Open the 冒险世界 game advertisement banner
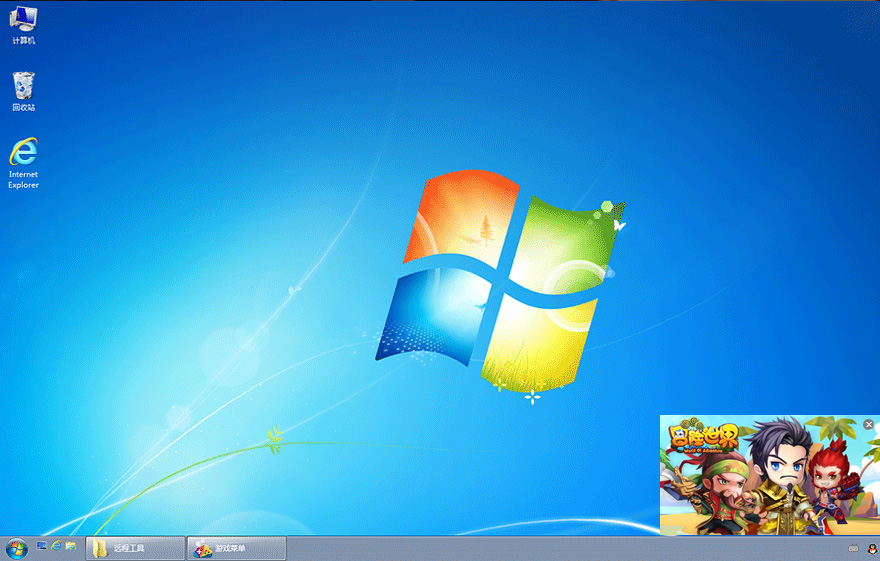 769,475
